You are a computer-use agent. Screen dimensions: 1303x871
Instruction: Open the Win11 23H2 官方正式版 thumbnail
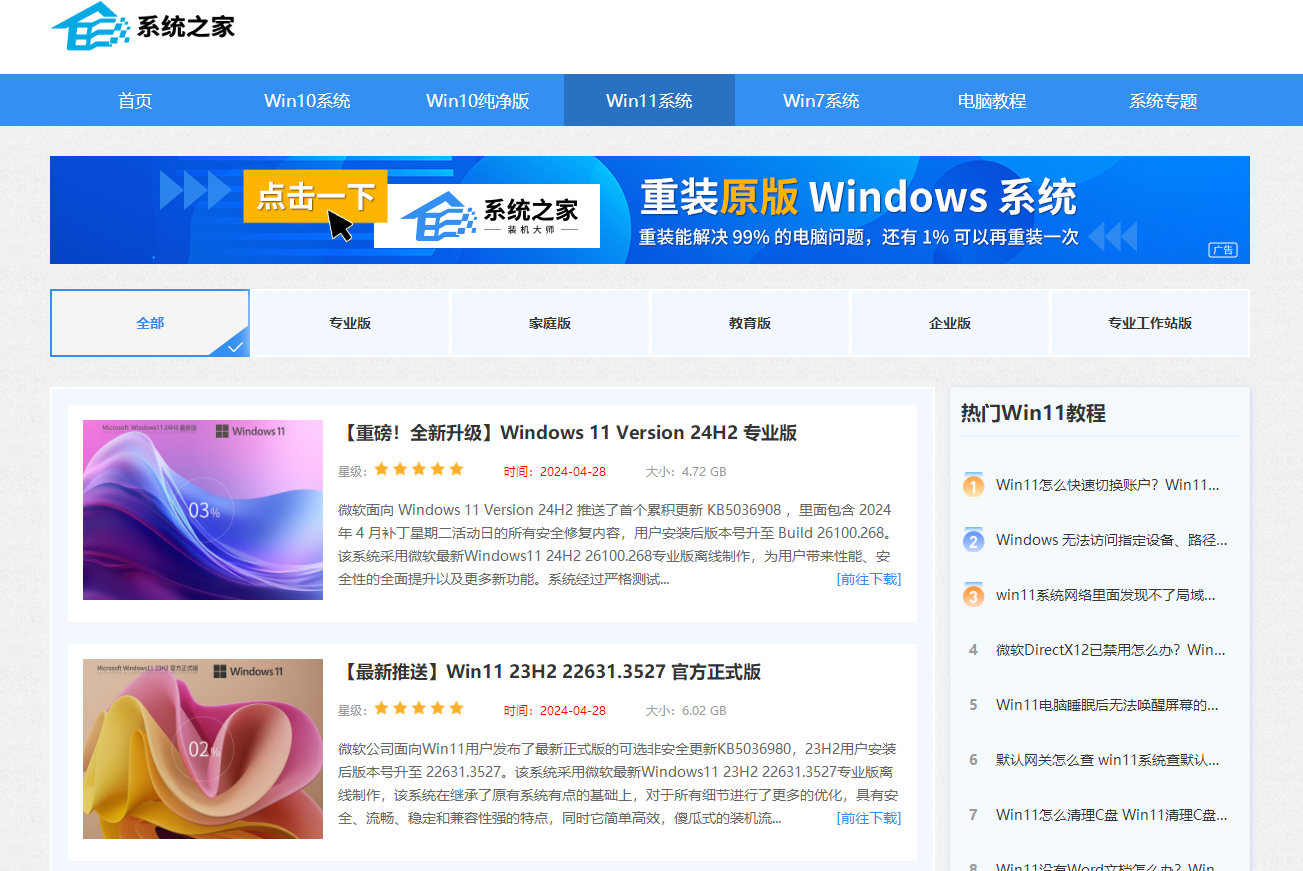click(x=203, y=749)
